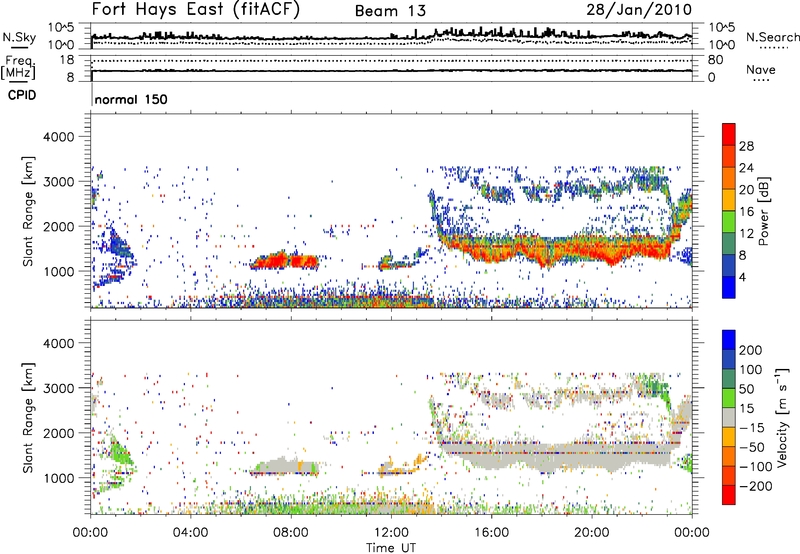Click the 'Slant Range [km]' label of power panel
Viewport: 800px width, 554px height.
click(x=28, y=211)
